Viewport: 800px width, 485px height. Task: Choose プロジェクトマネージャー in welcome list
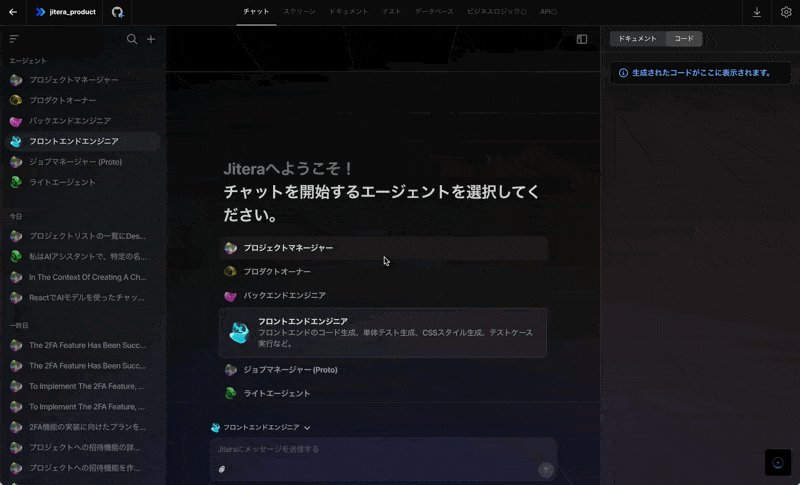point(383,248)
